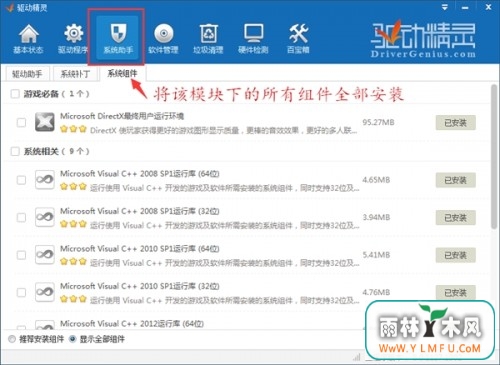The height and width of the screenshot is (365, 500).
Task: Open the 垃圾清理 recycle bin icon
Action: (x=208, y=38)
